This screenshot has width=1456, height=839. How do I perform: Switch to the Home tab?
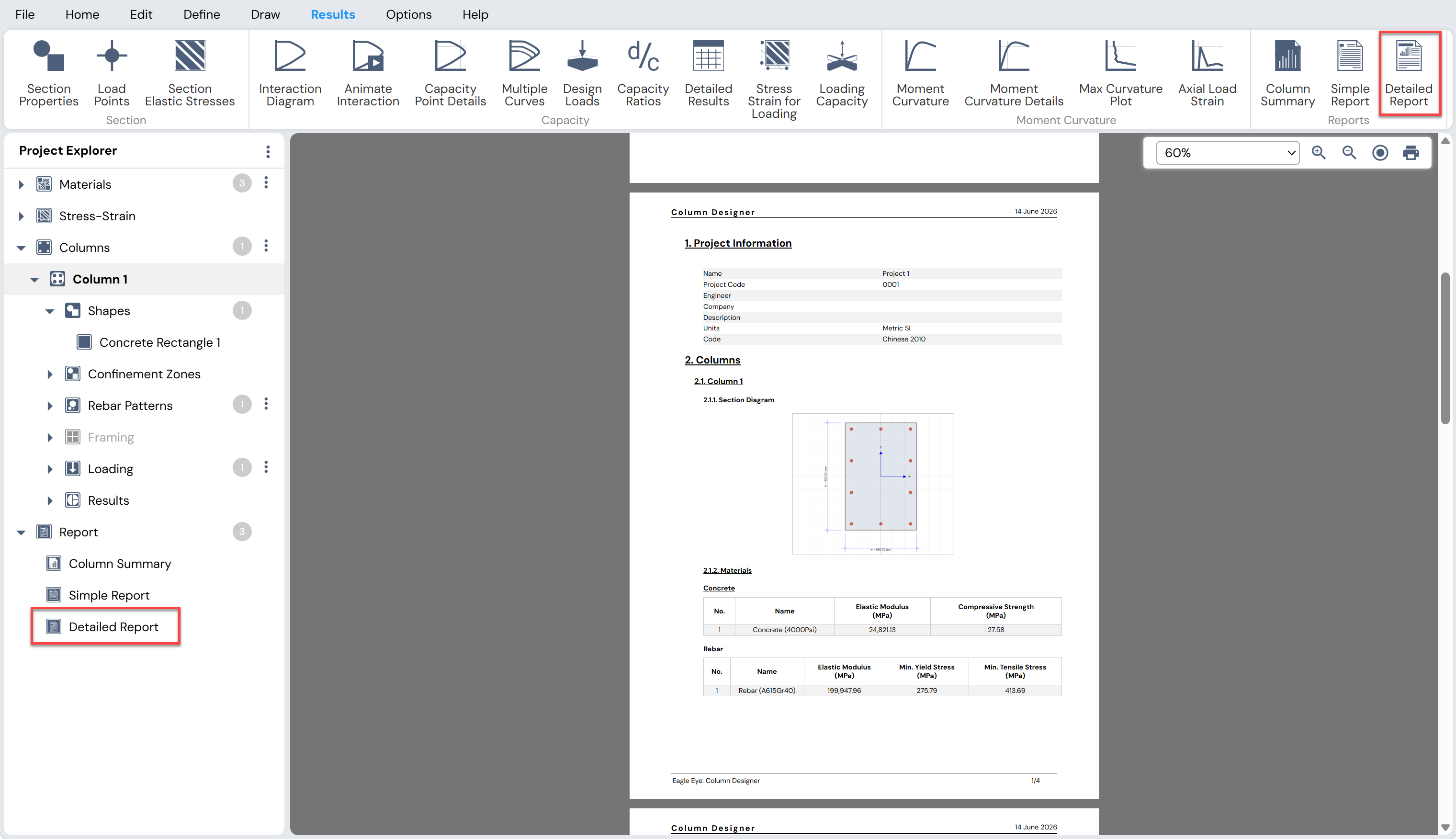[x=82, y=14]
